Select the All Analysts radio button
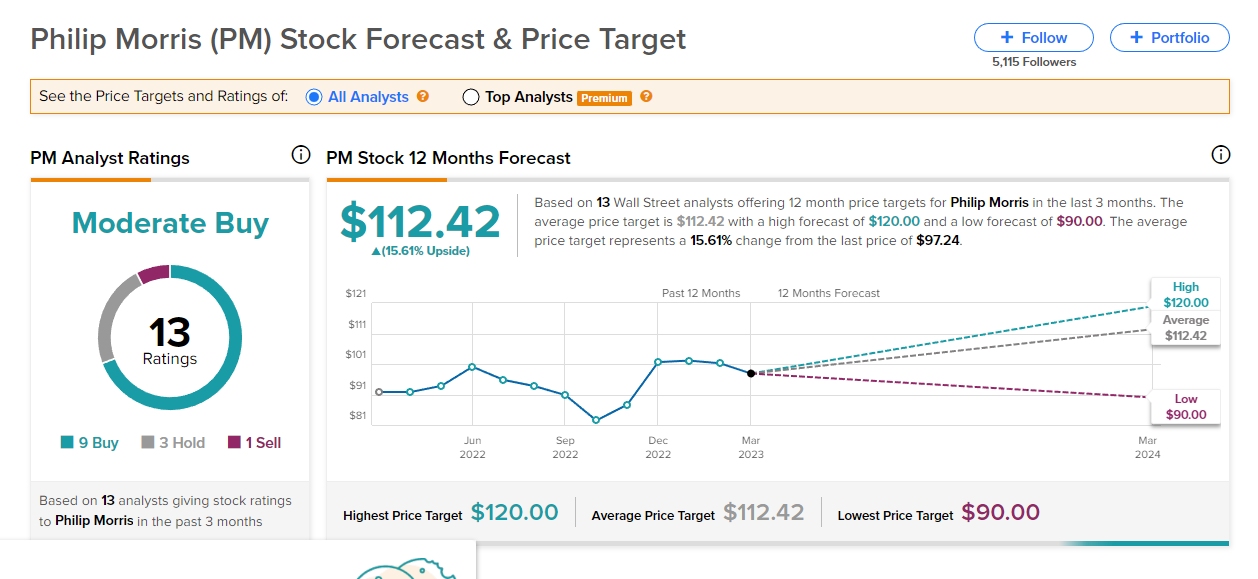Image resolution: width=1258 pixels, height=579 pixels. pos(314,97)
